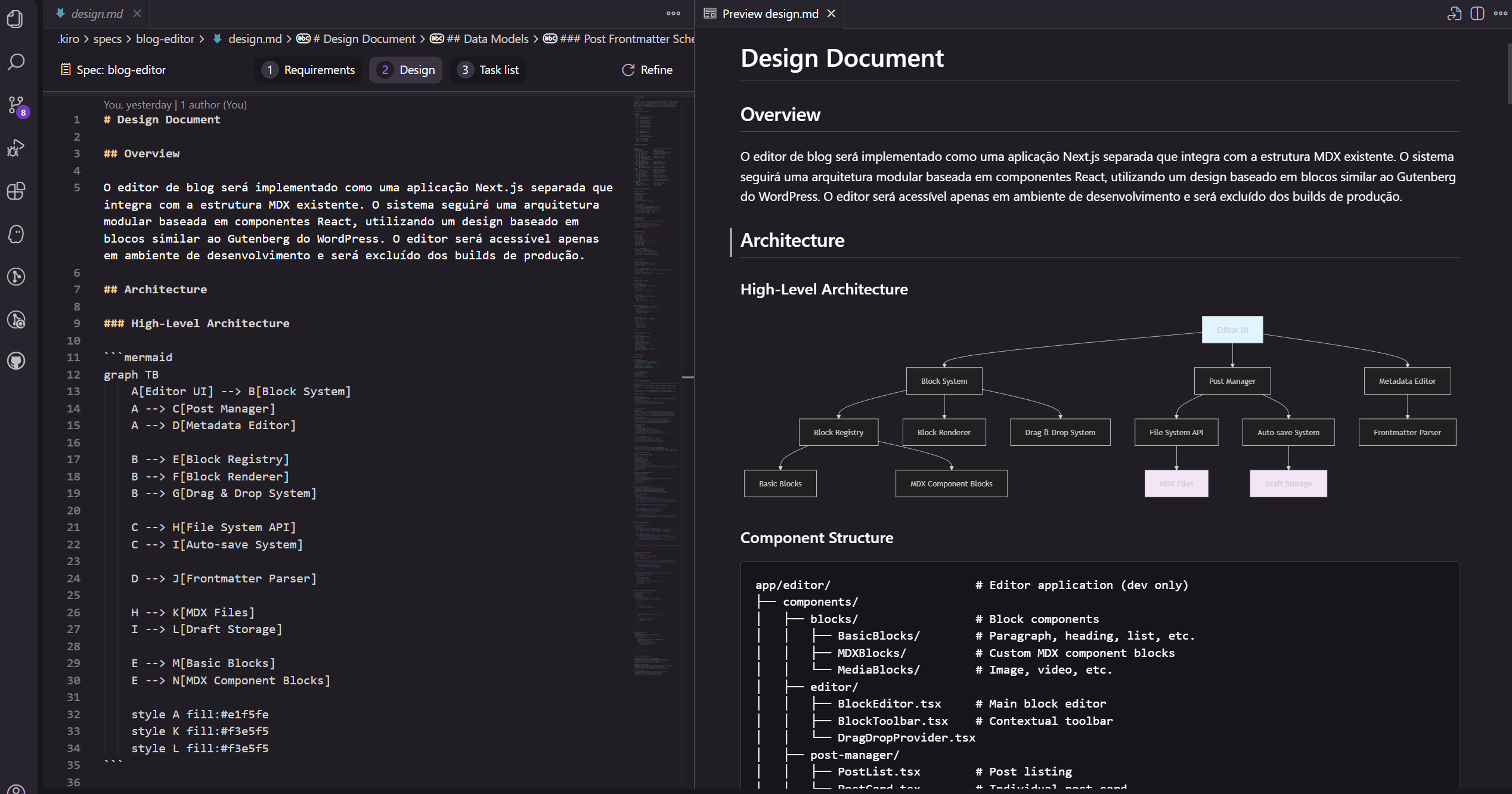The width and height of the screenshot is (1512, 794).
Task: Click the MDX Component Blocks node
Action: (x=951, y=483)
